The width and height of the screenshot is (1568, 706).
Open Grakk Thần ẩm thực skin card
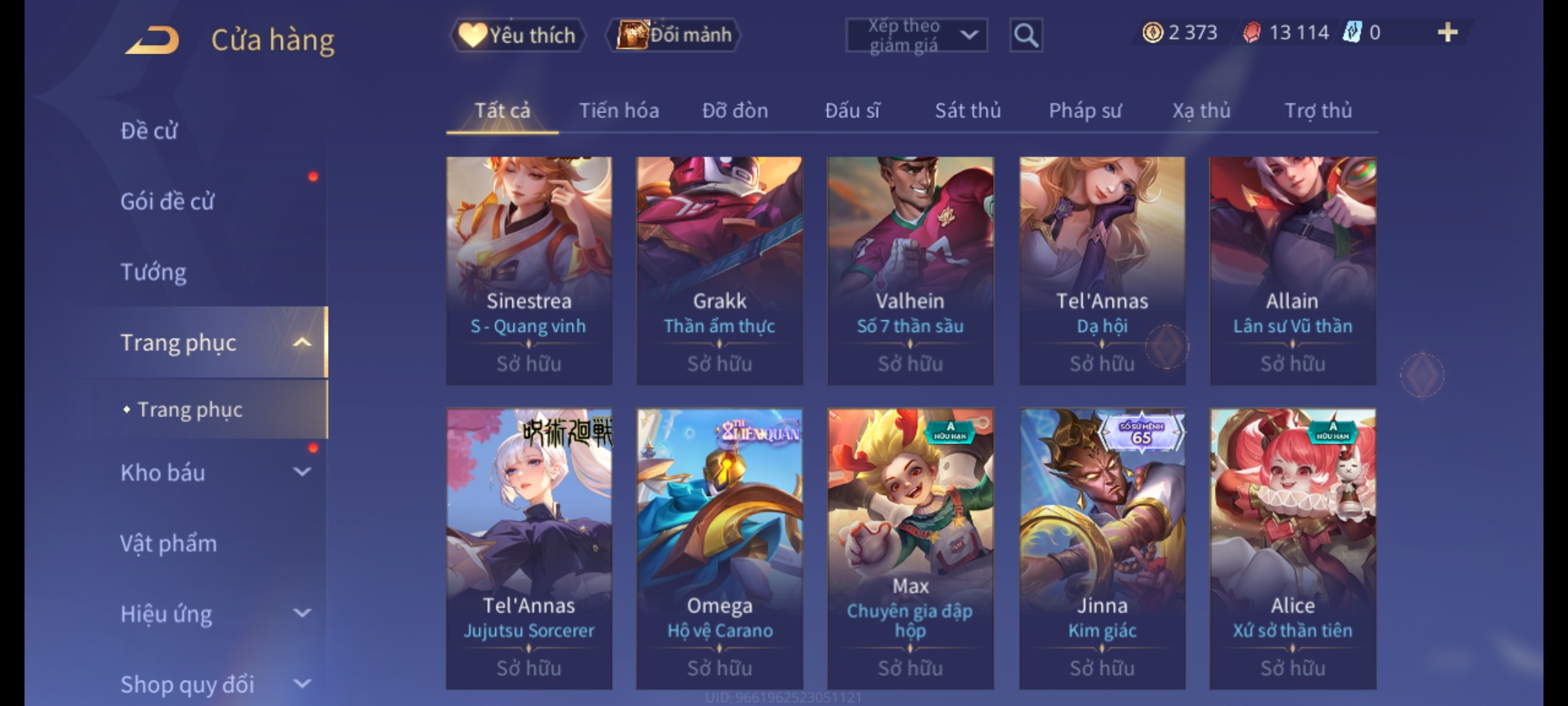click(x=719, y=271)
